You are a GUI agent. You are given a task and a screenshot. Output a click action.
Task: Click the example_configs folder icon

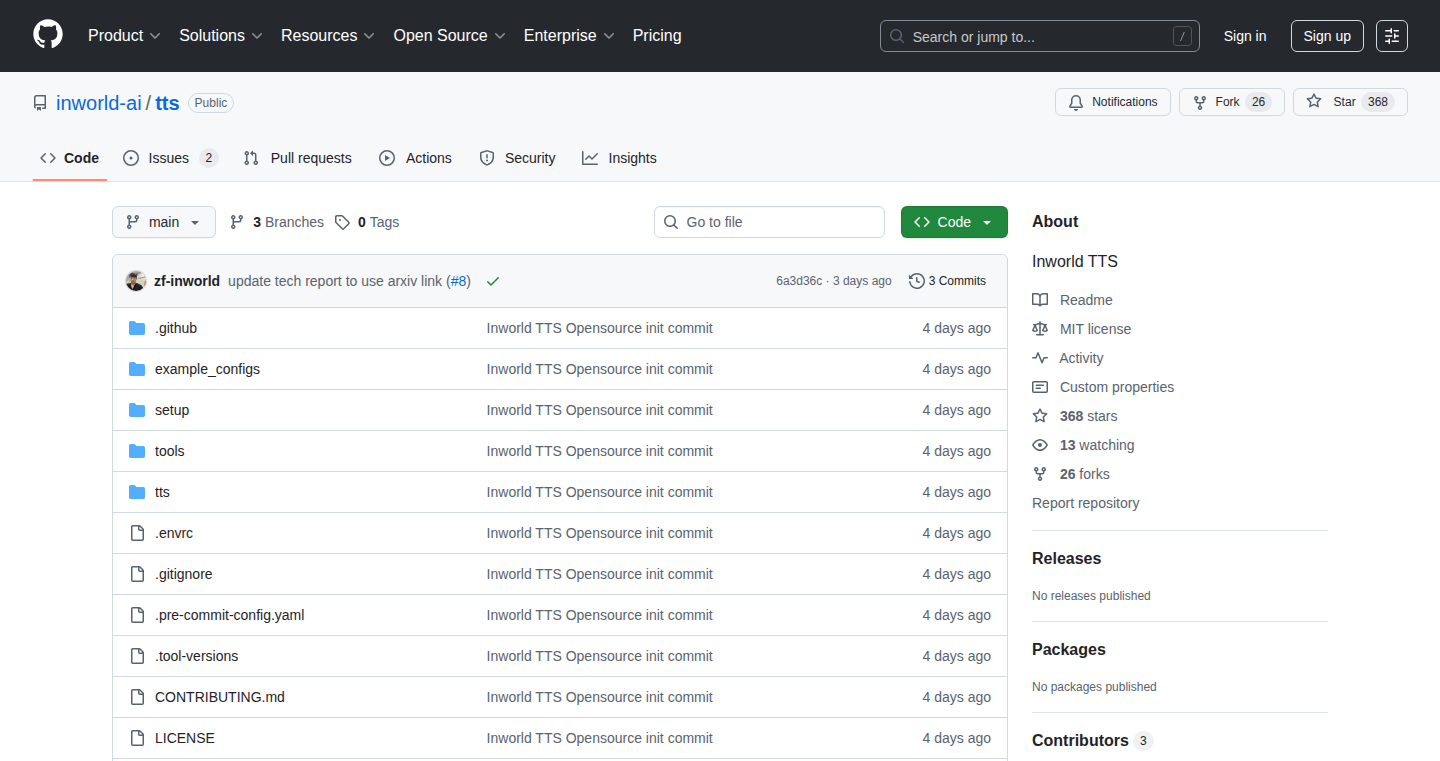(137, 369)
